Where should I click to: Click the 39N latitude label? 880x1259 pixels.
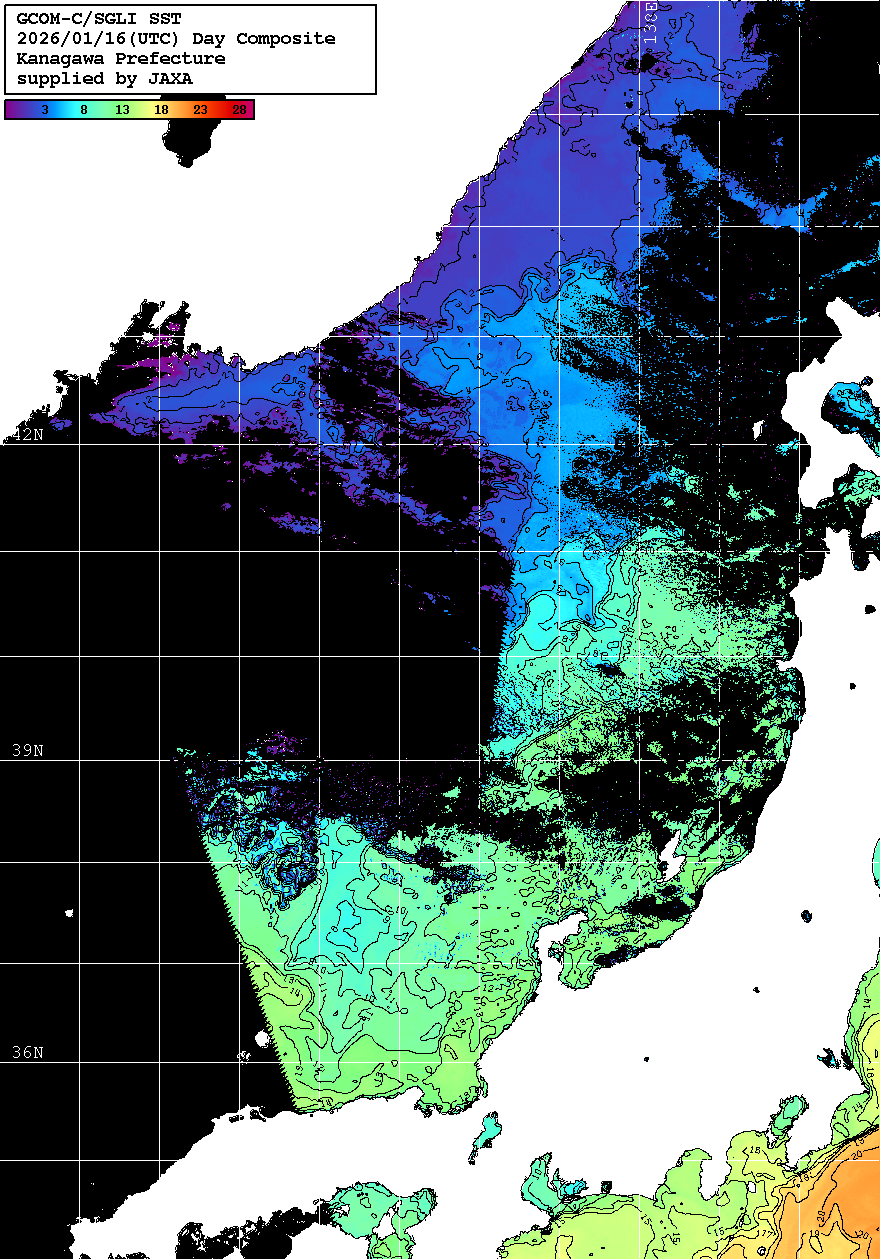click(29, 750)
